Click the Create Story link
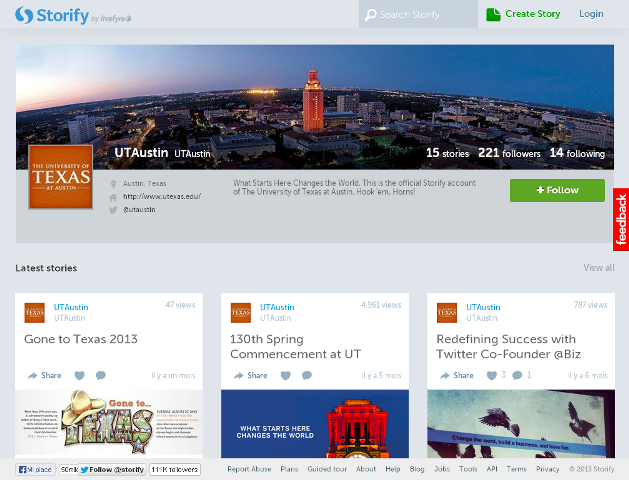 (532, 14)
